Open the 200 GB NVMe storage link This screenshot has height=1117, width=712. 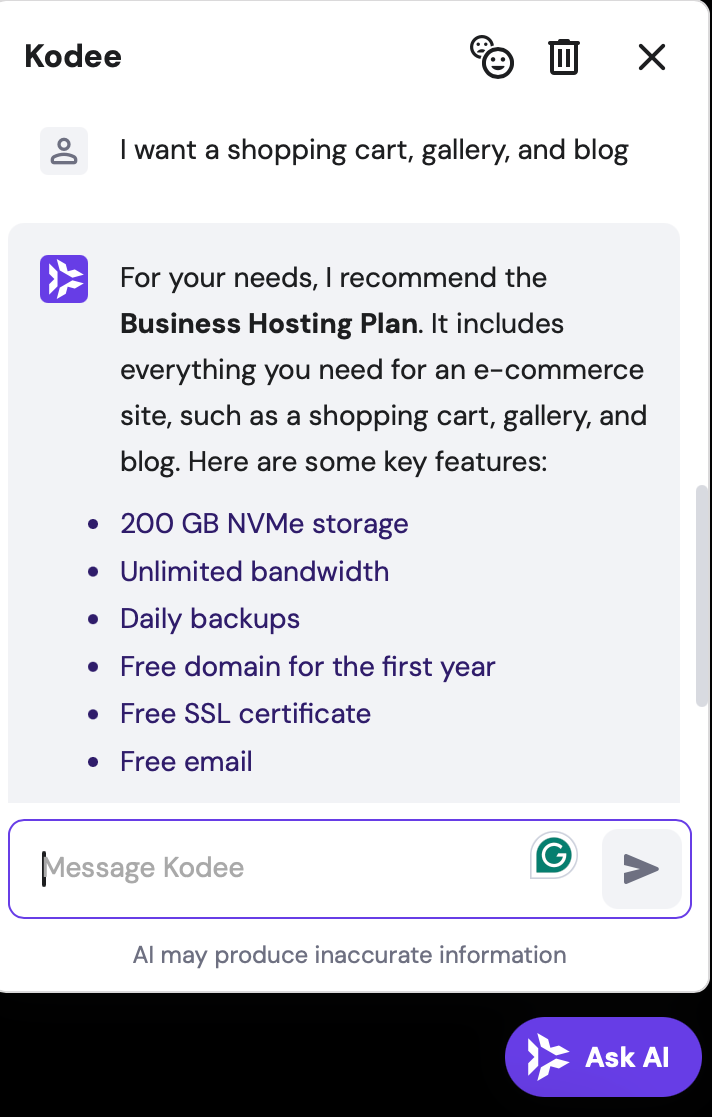coord(263,523)
